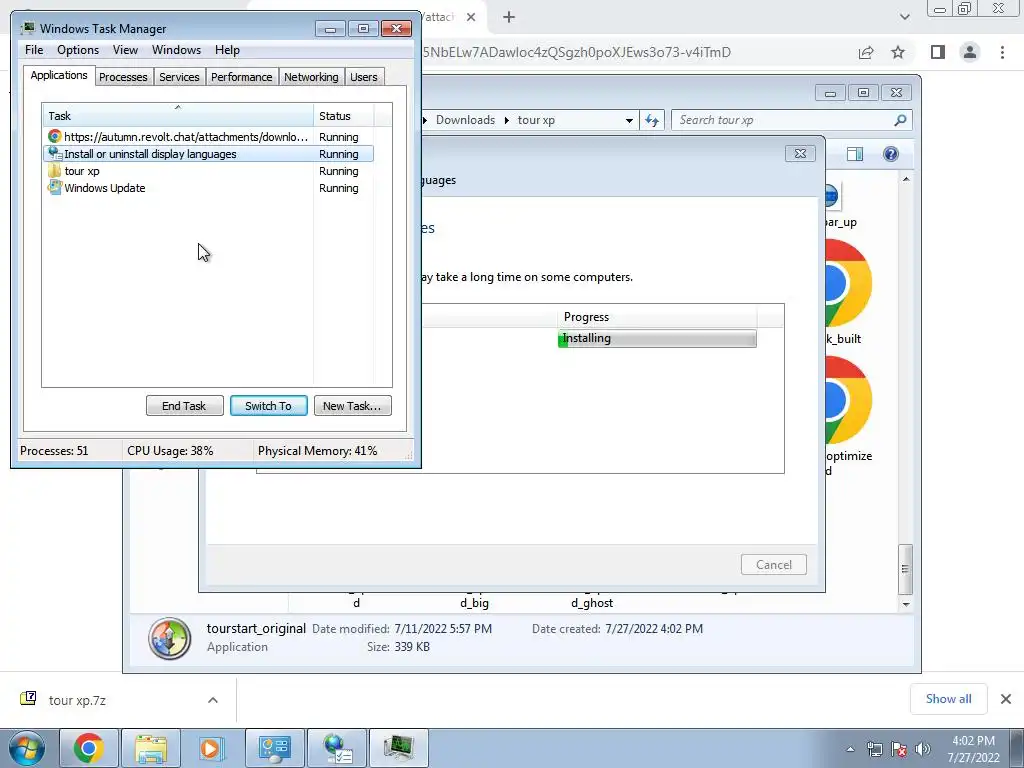1024x768 pixels.
Task: Click the display languages installer taskbar icon
Action: pos(337,748)
